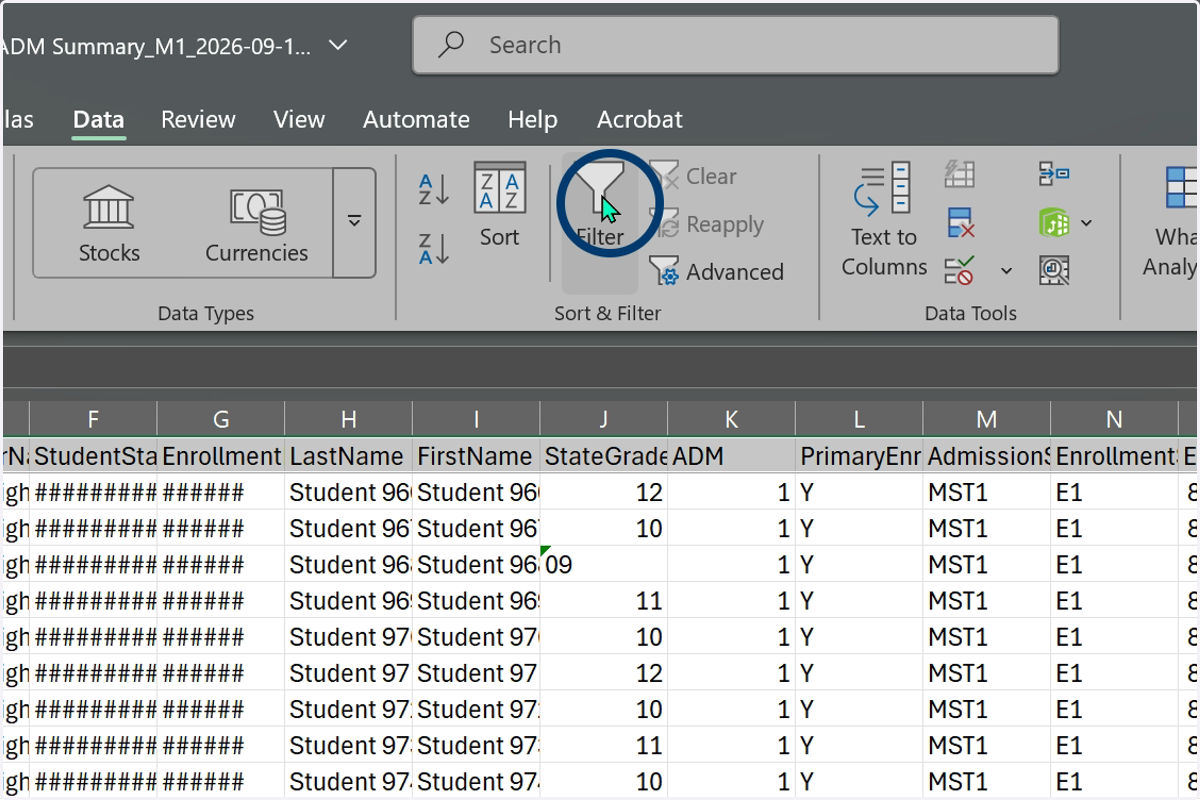Viewport: 1200px width, 800px height.
Task: Select column G header
Action: point(221,420)
